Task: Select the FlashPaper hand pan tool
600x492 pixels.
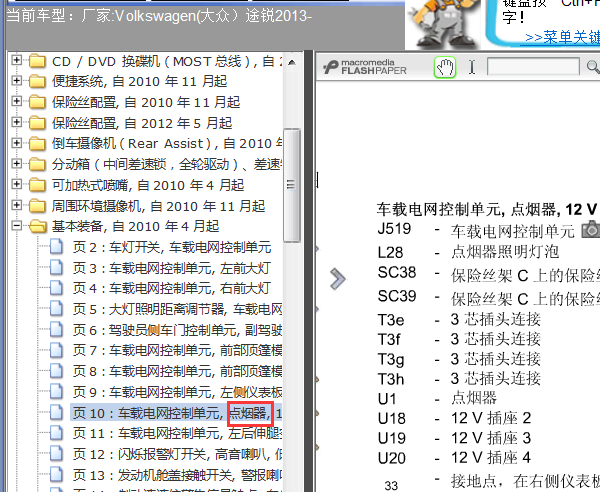Action: click(x=445, y=68)
